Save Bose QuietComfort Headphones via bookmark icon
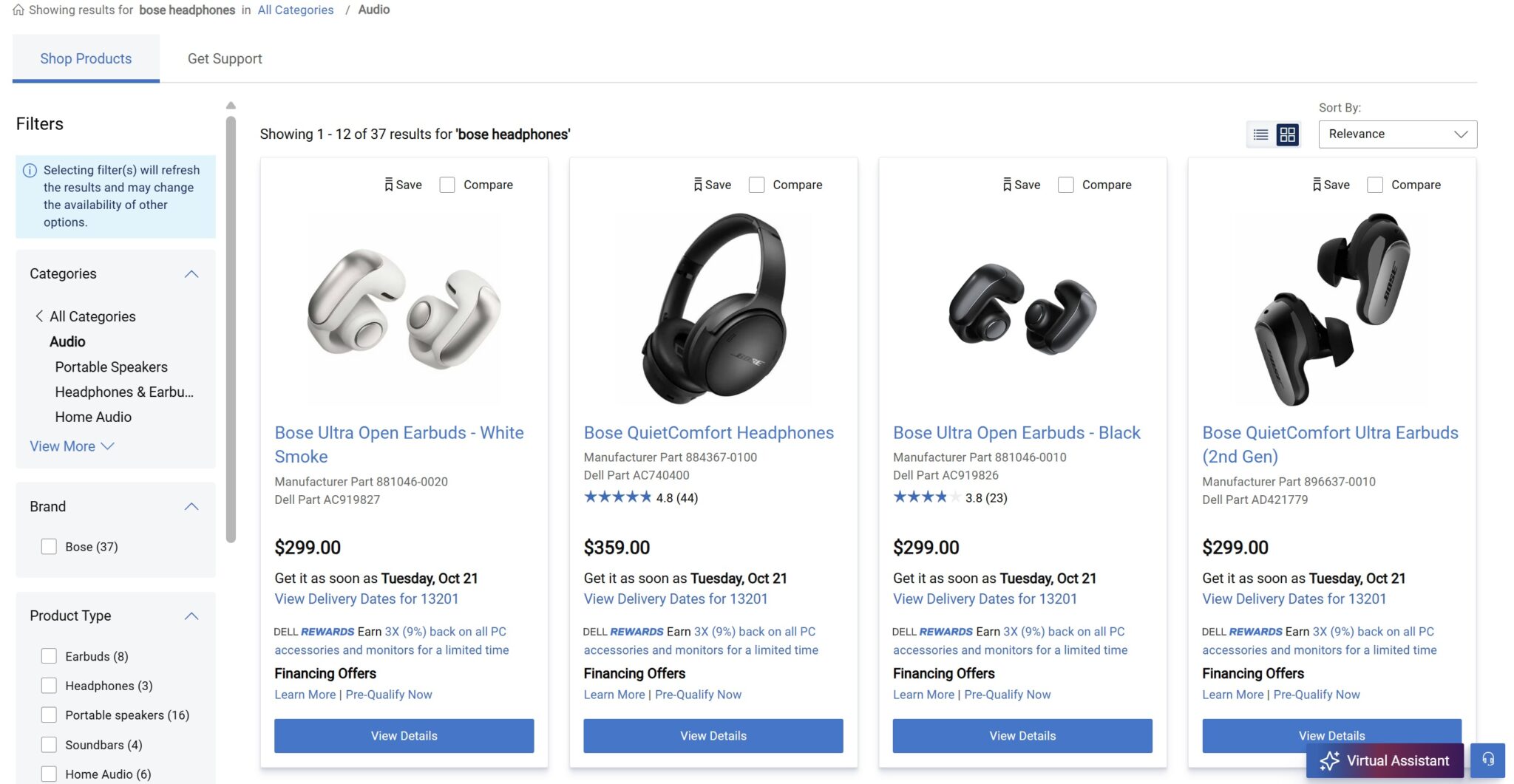The height and width of the screenshot is (784, 1514). point(698,185)
